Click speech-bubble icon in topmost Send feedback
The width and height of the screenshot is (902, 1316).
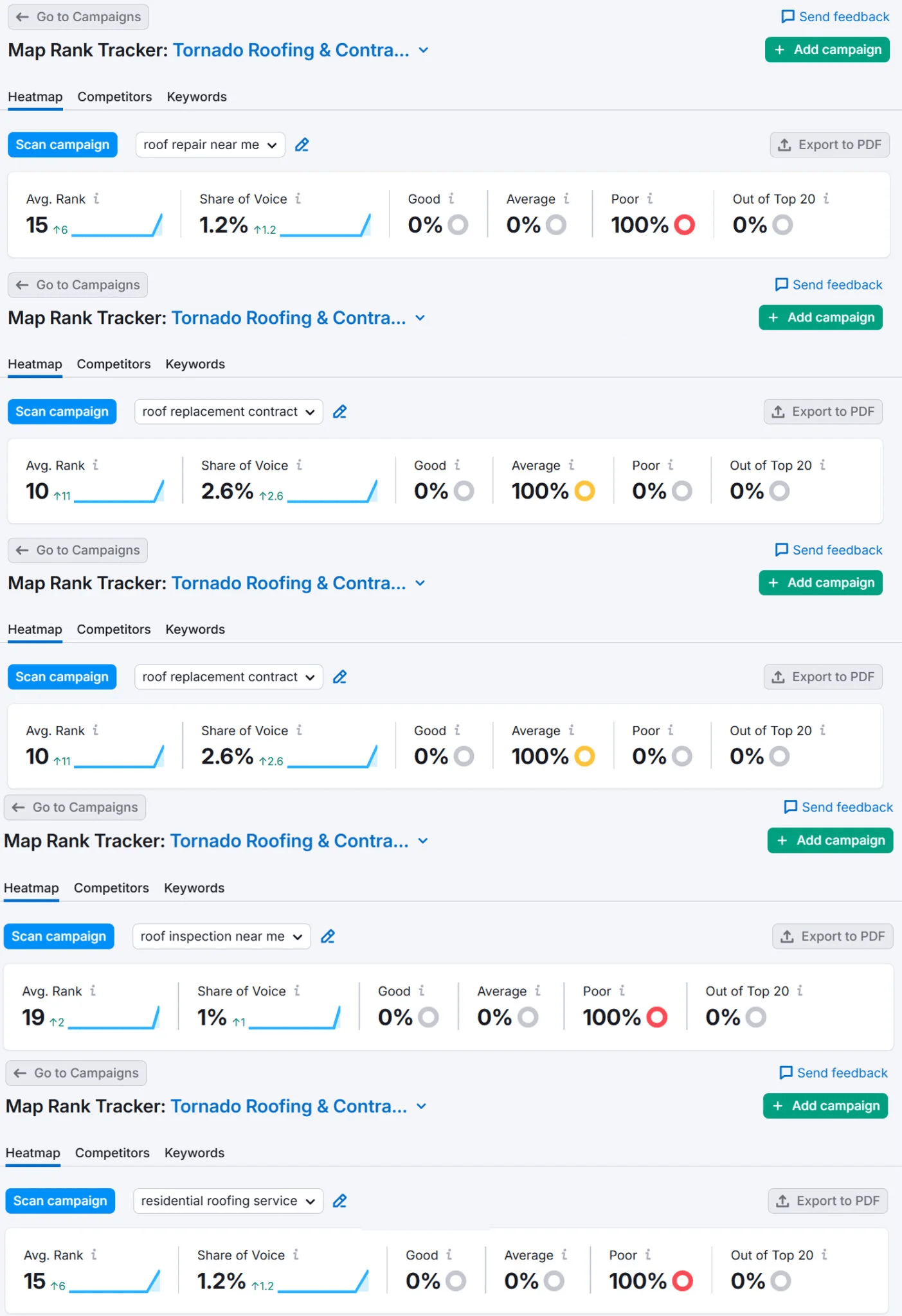click(x=788, y=17)
